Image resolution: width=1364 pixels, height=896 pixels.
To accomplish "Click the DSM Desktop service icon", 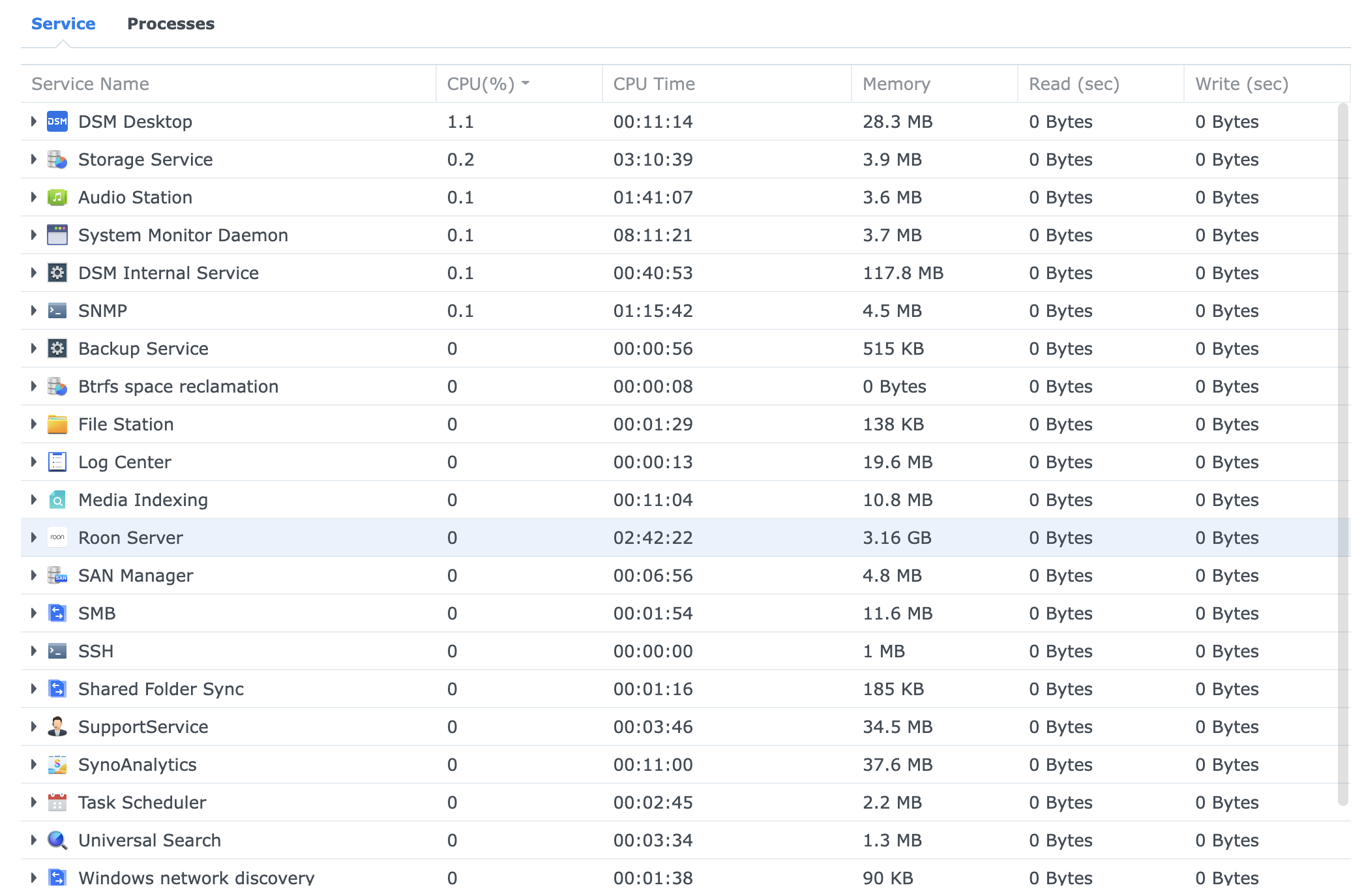I will click(57, 121).
